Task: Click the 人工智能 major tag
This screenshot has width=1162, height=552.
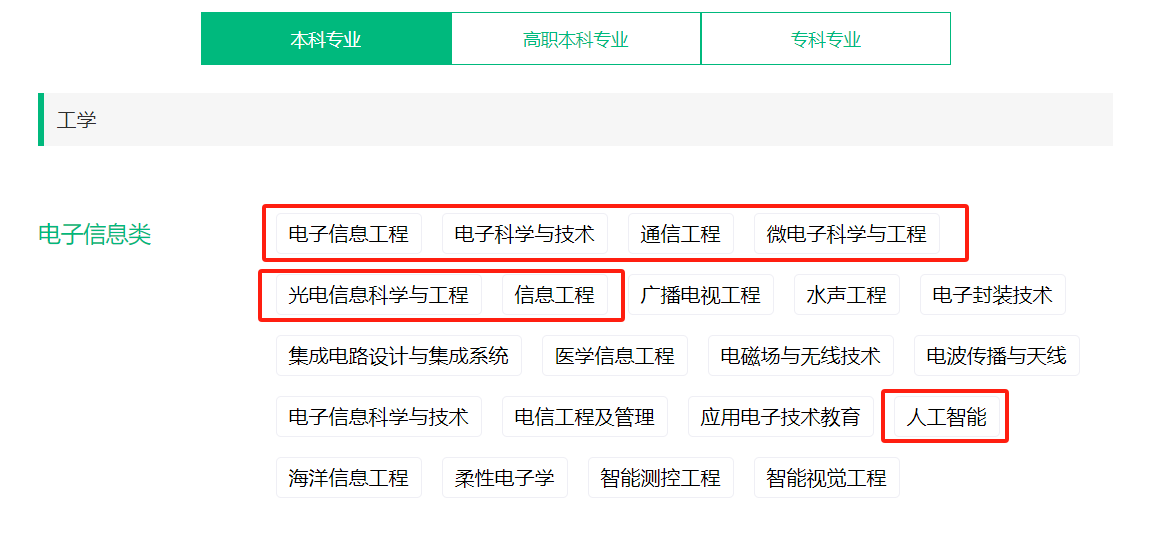Action: click(x=945, y=417)
